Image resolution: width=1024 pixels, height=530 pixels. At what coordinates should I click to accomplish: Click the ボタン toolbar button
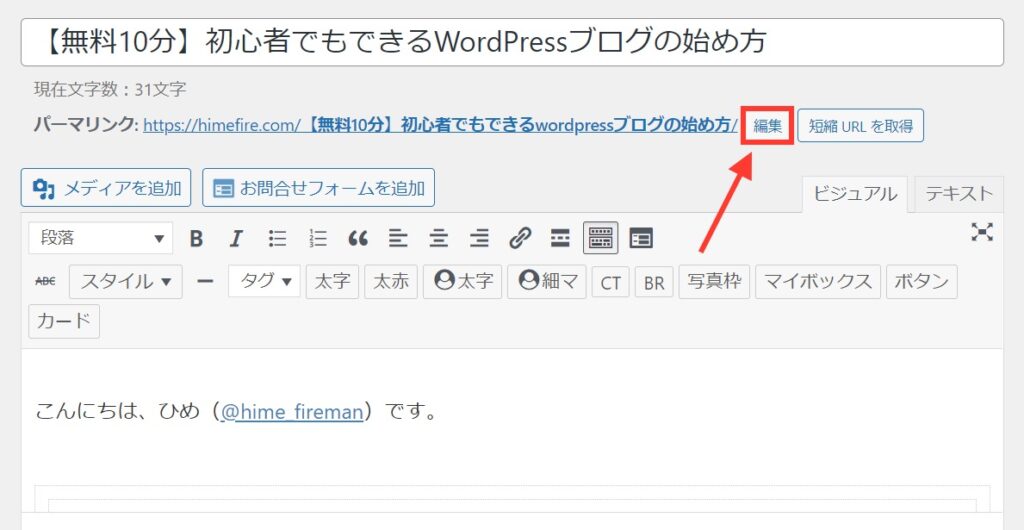pos(921,281)
